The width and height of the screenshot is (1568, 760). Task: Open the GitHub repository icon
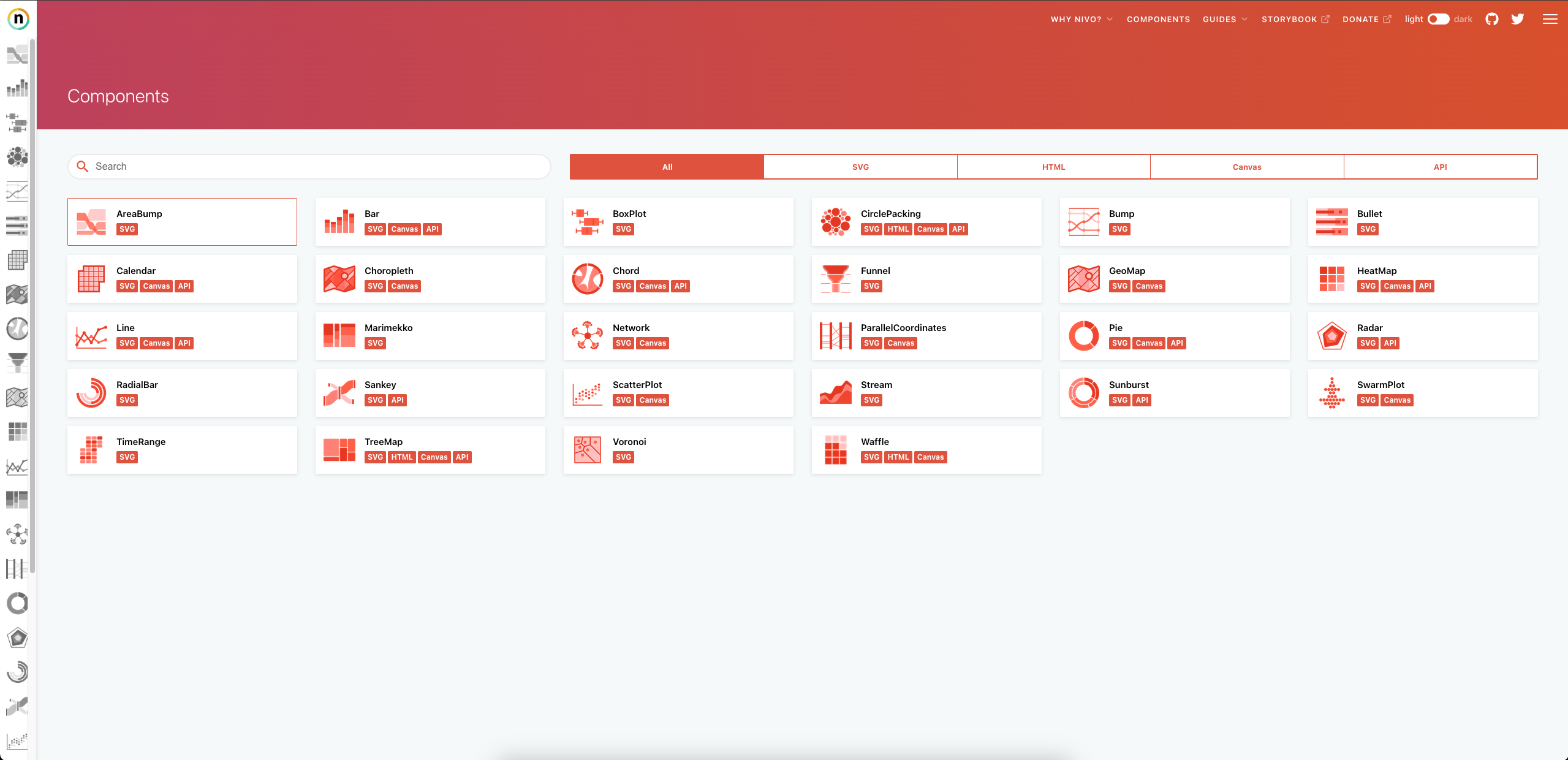pyautogui.click(x=1492, y=19)
